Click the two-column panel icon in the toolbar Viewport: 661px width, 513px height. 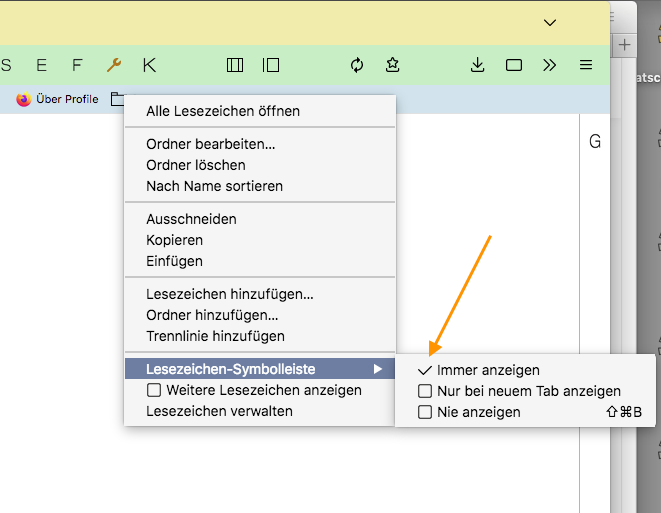pos(235,65)
